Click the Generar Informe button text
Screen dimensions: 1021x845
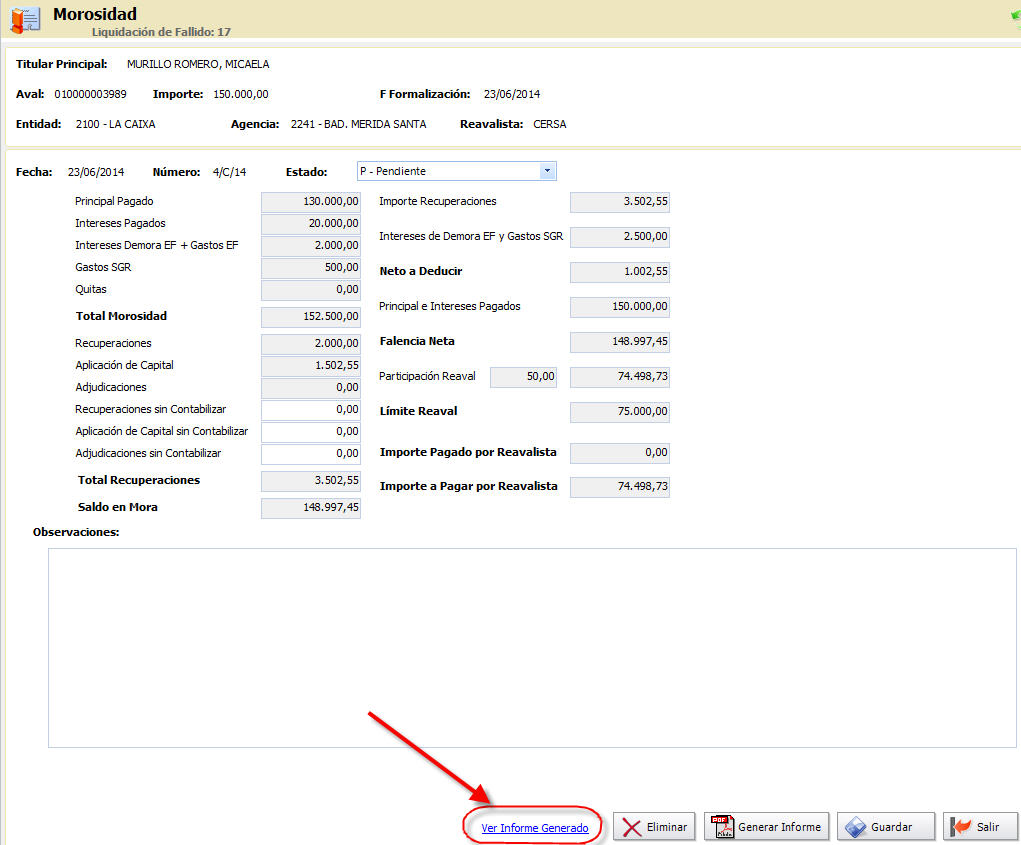pos(779,827)
